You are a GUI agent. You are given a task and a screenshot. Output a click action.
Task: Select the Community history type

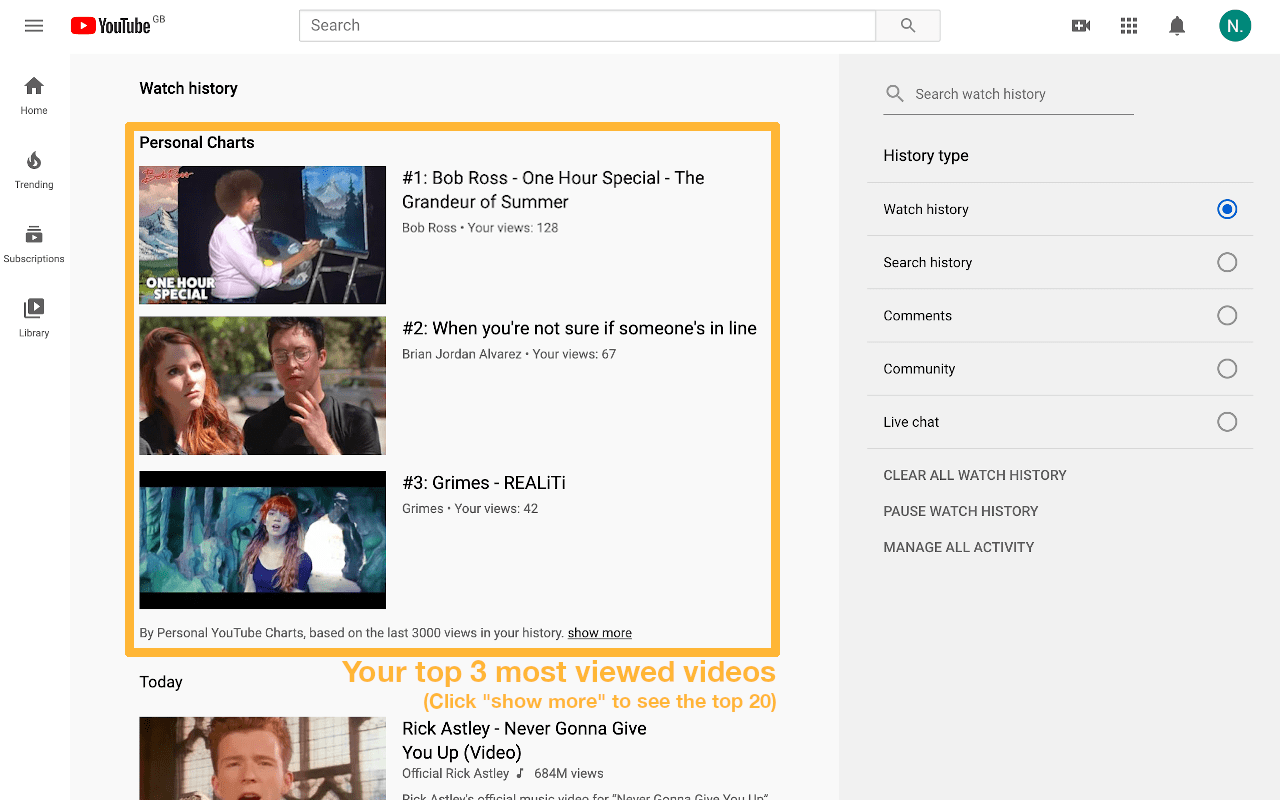(x=1227, y=368)
